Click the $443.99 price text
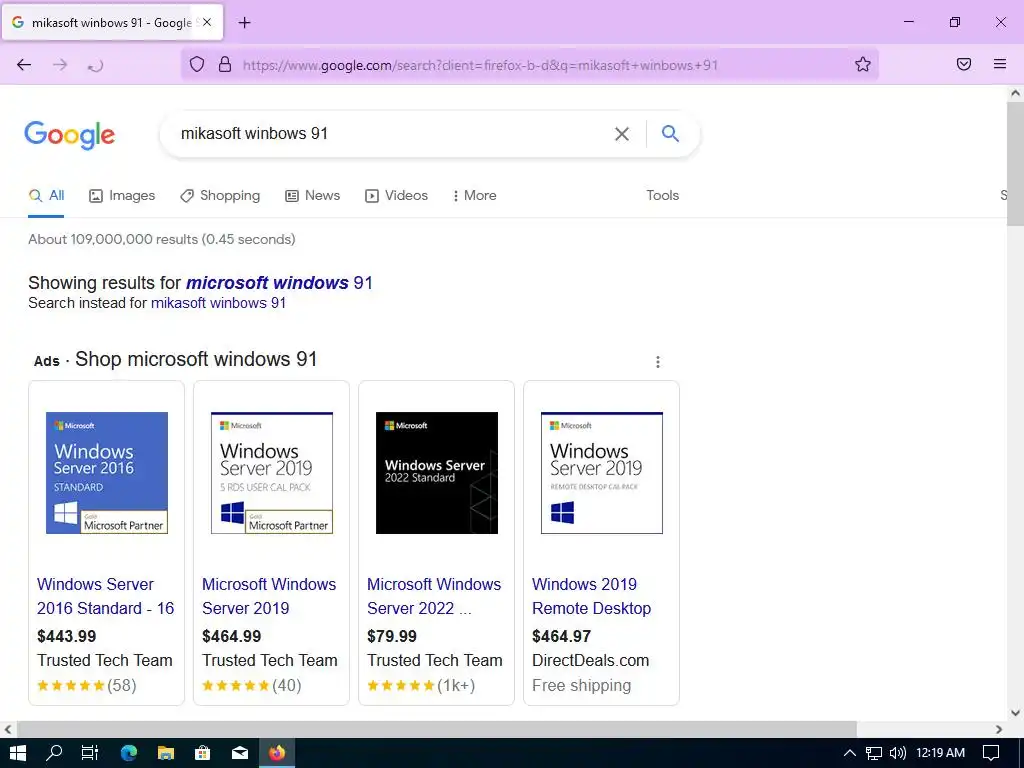The image size is (1024, 768). point(67,636)
